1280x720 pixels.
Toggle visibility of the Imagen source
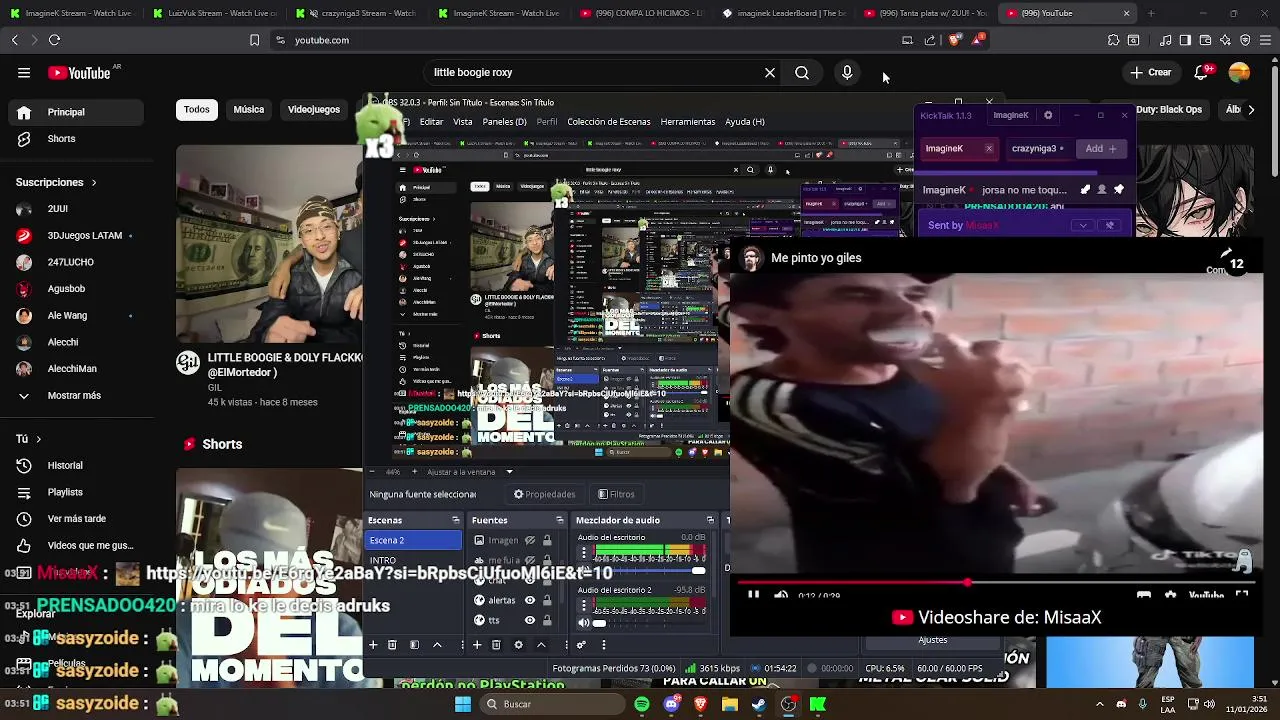[x=530, y=541]
